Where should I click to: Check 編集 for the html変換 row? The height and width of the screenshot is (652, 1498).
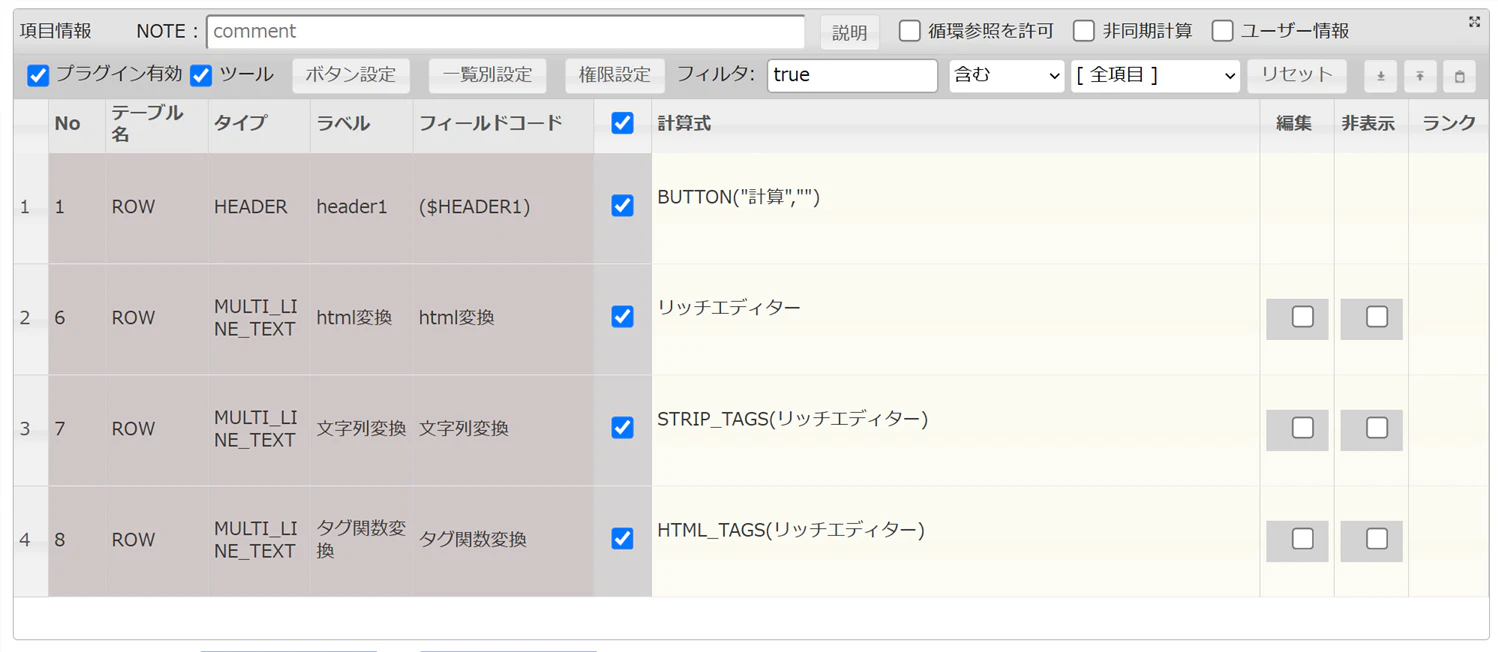tap(1302, 317)
